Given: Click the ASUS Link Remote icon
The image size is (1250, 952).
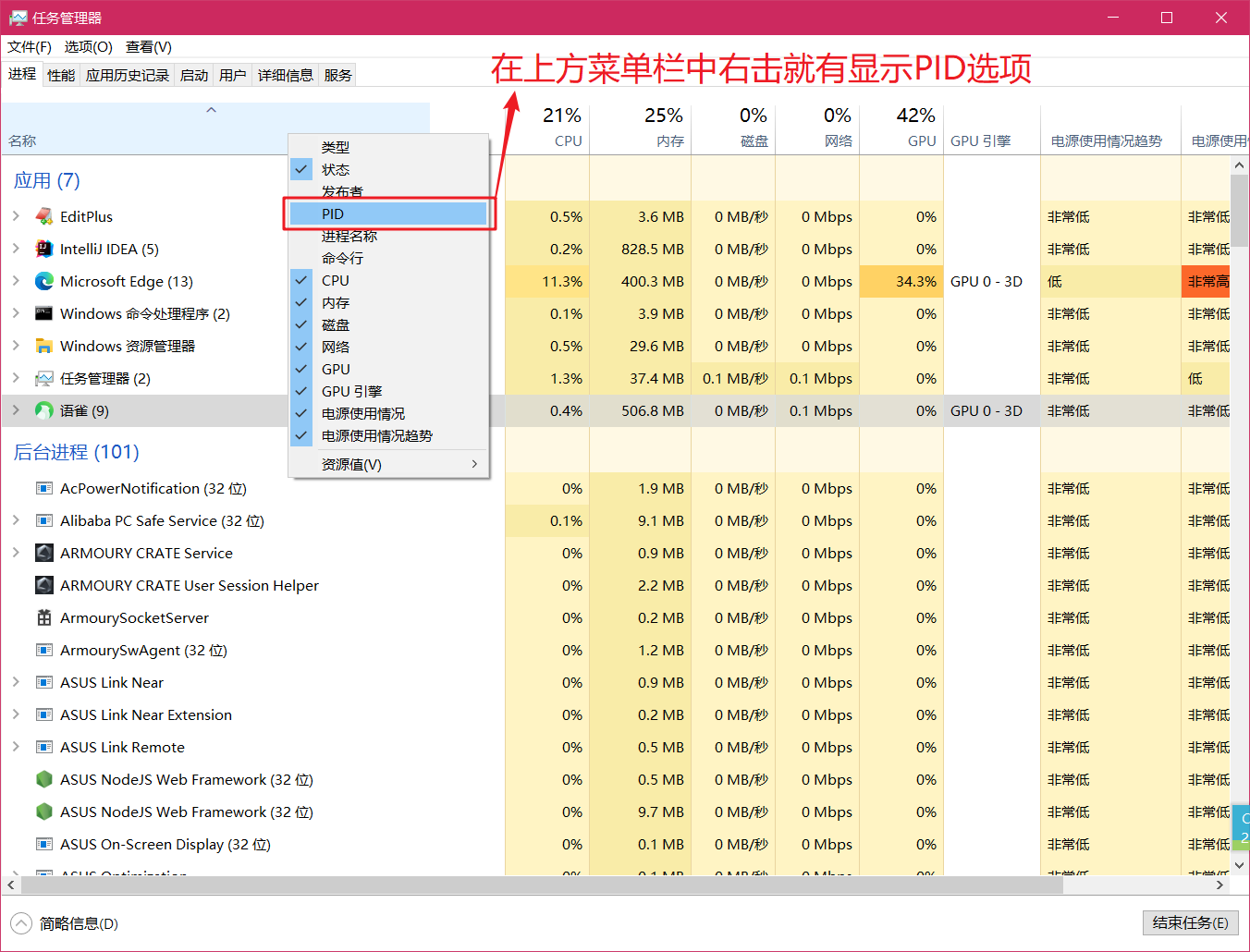Looking at the screenshot, I should tap(43, 747).
